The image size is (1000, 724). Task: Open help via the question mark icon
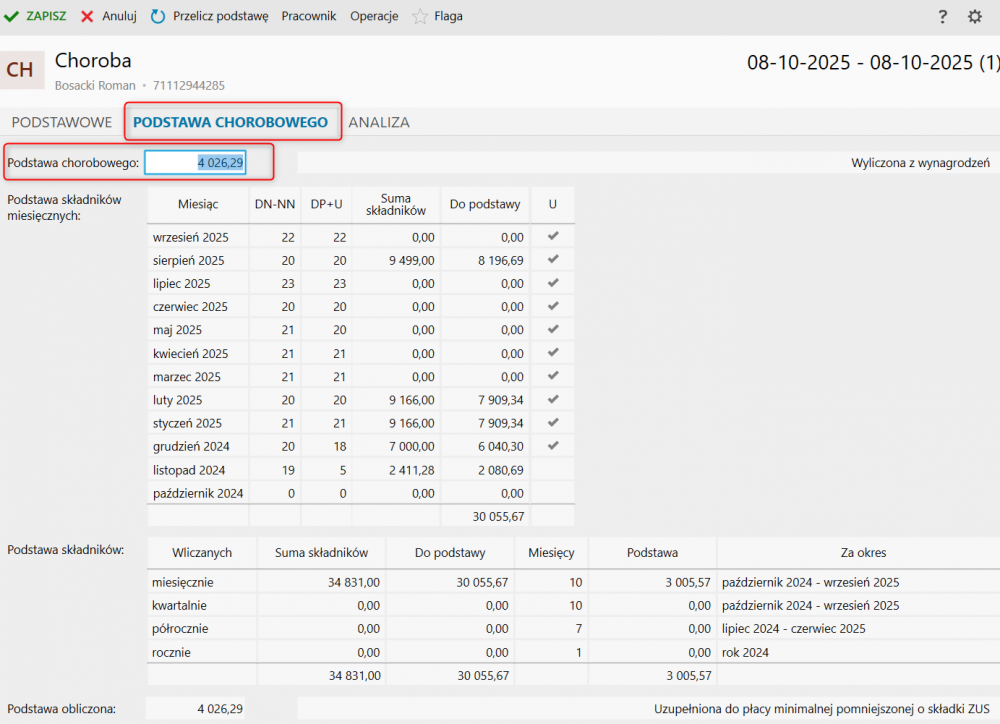coord(943,17)
